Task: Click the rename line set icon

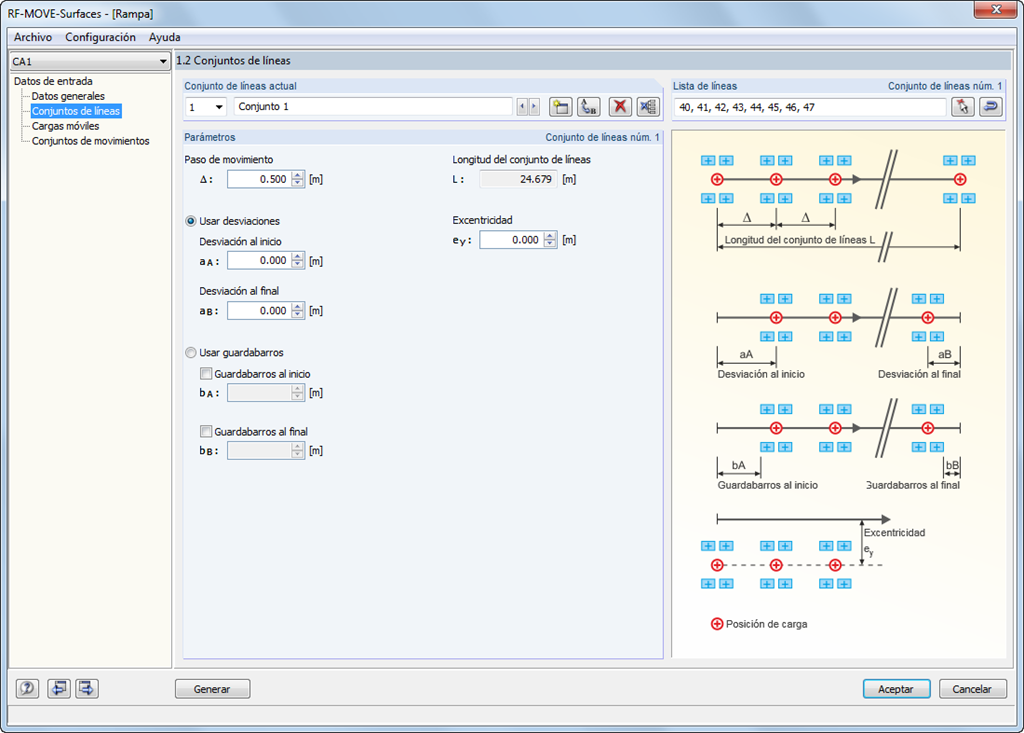Action: point(589,107)
